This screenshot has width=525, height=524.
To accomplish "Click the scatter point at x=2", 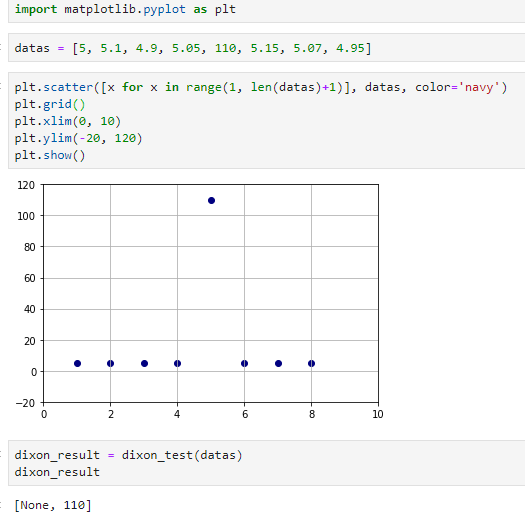I will (x=110, y=364).
